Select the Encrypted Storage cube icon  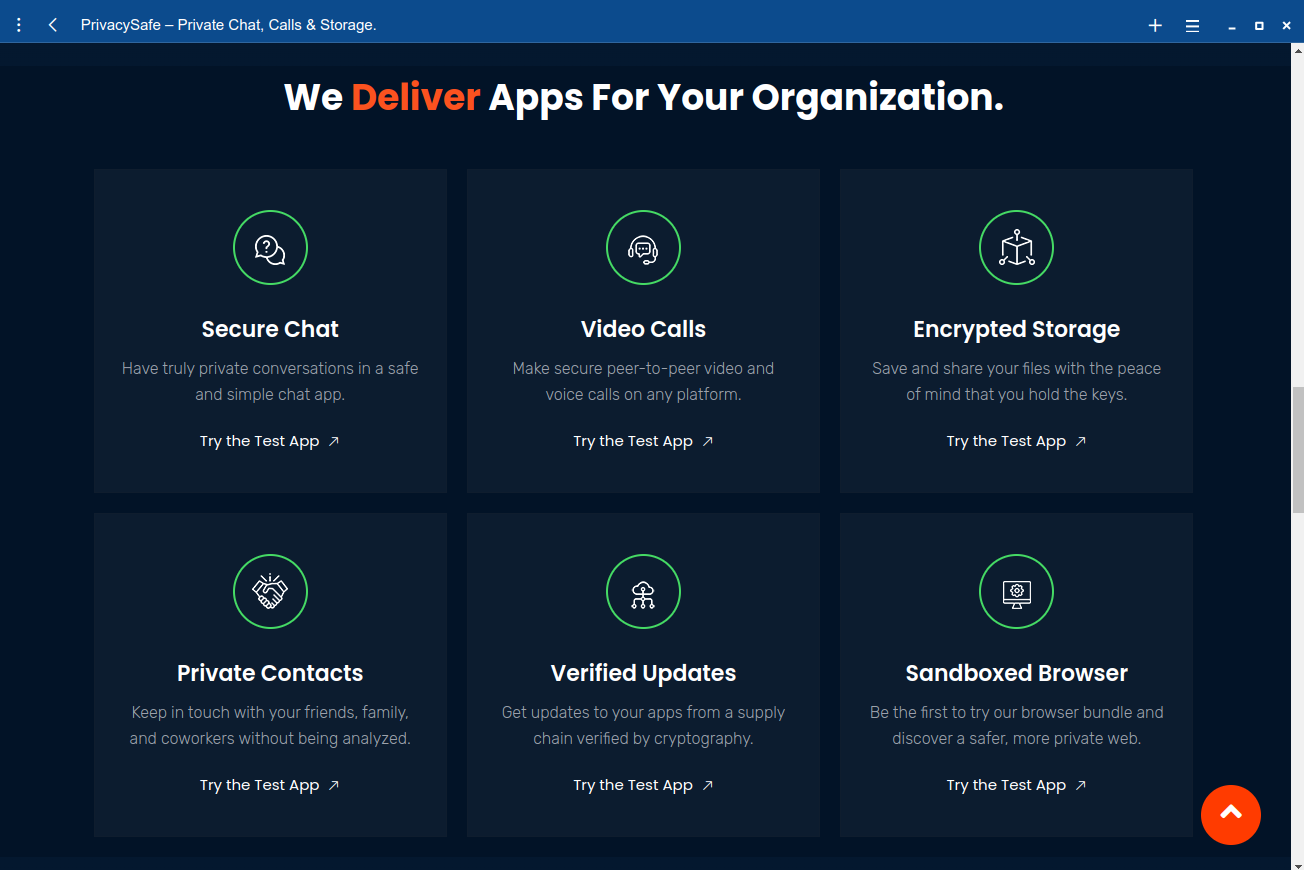tap(1016, 247)
